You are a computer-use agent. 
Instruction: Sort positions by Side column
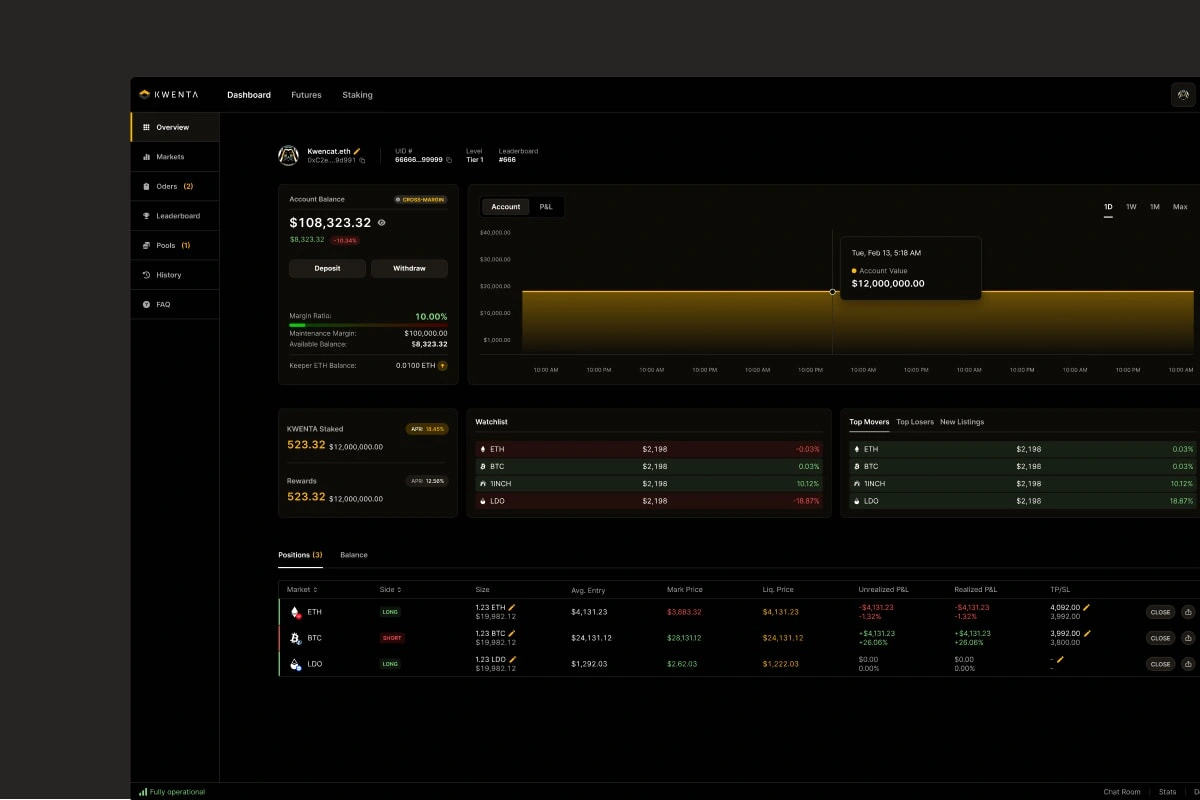tap(390, 590)
